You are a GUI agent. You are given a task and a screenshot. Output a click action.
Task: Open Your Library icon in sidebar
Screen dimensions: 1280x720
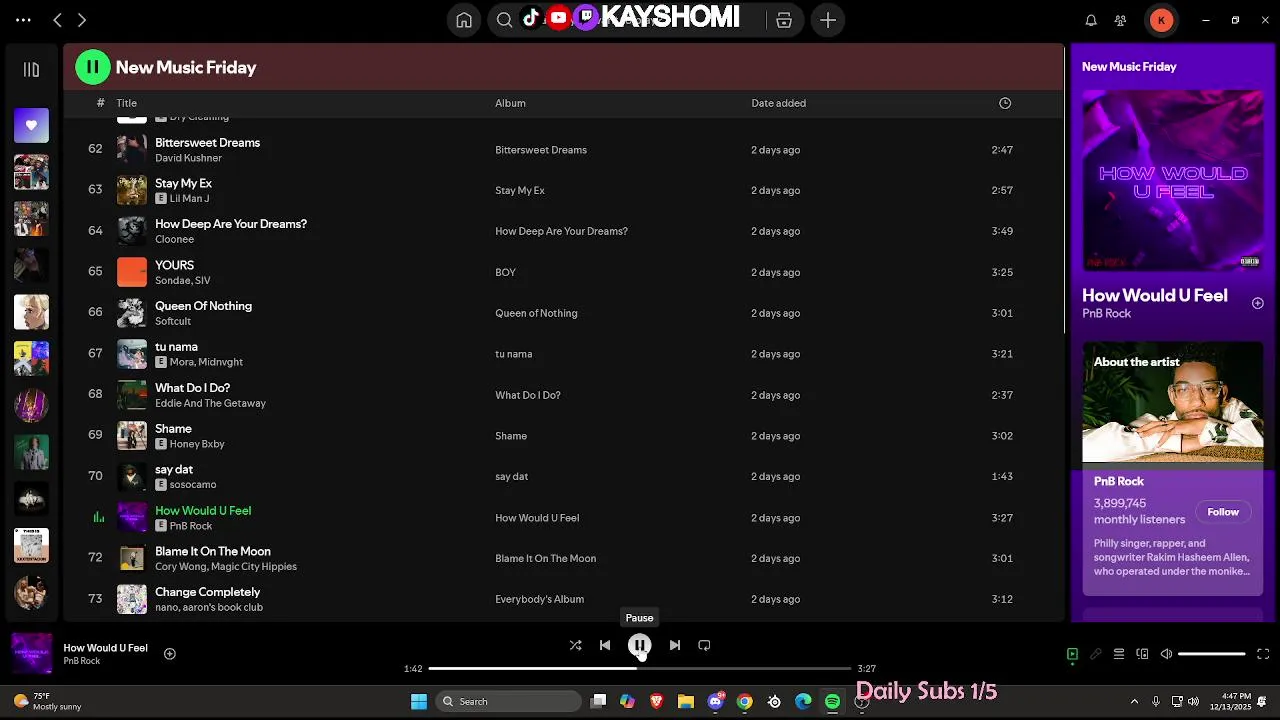click(31, 70)
